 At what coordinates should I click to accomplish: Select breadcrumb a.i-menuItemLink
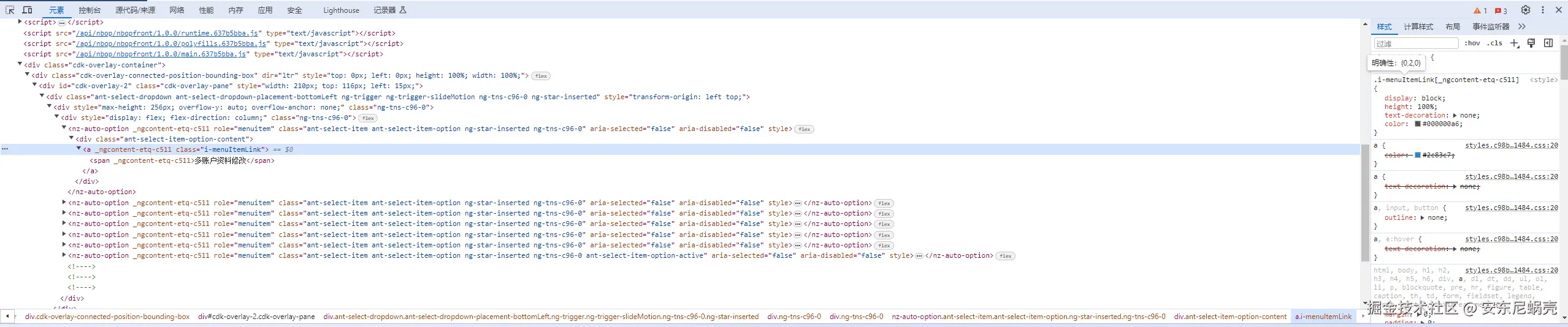1323,317
